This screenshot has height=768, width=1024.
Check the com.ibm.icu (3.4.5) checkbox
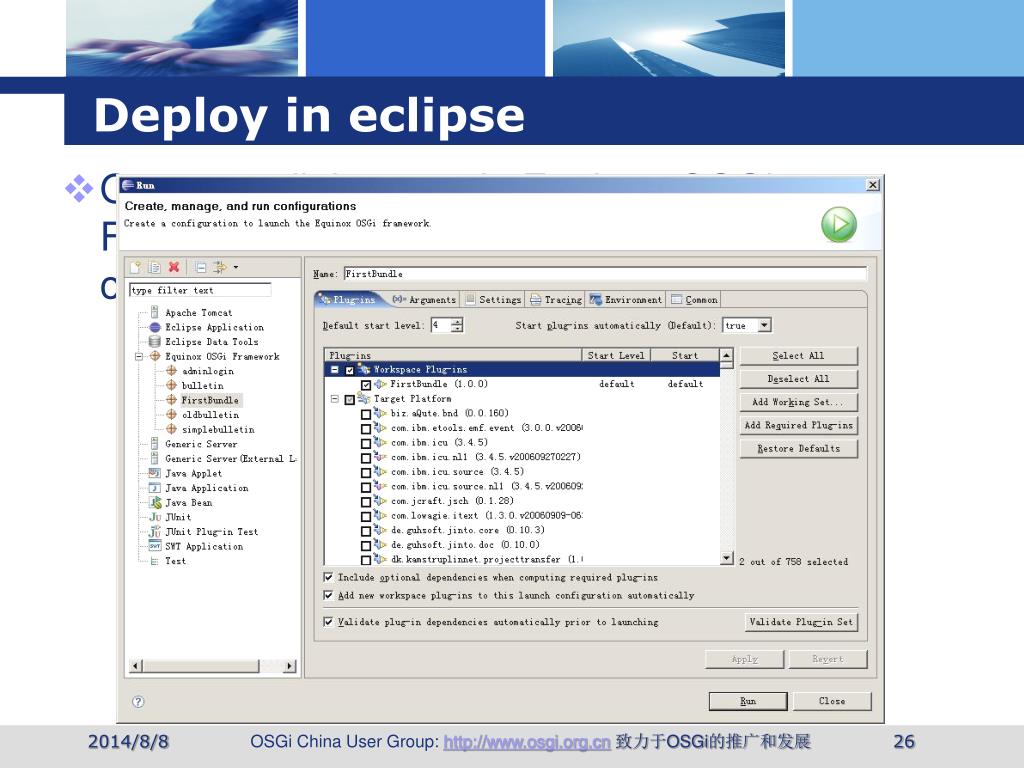[366, 443]
